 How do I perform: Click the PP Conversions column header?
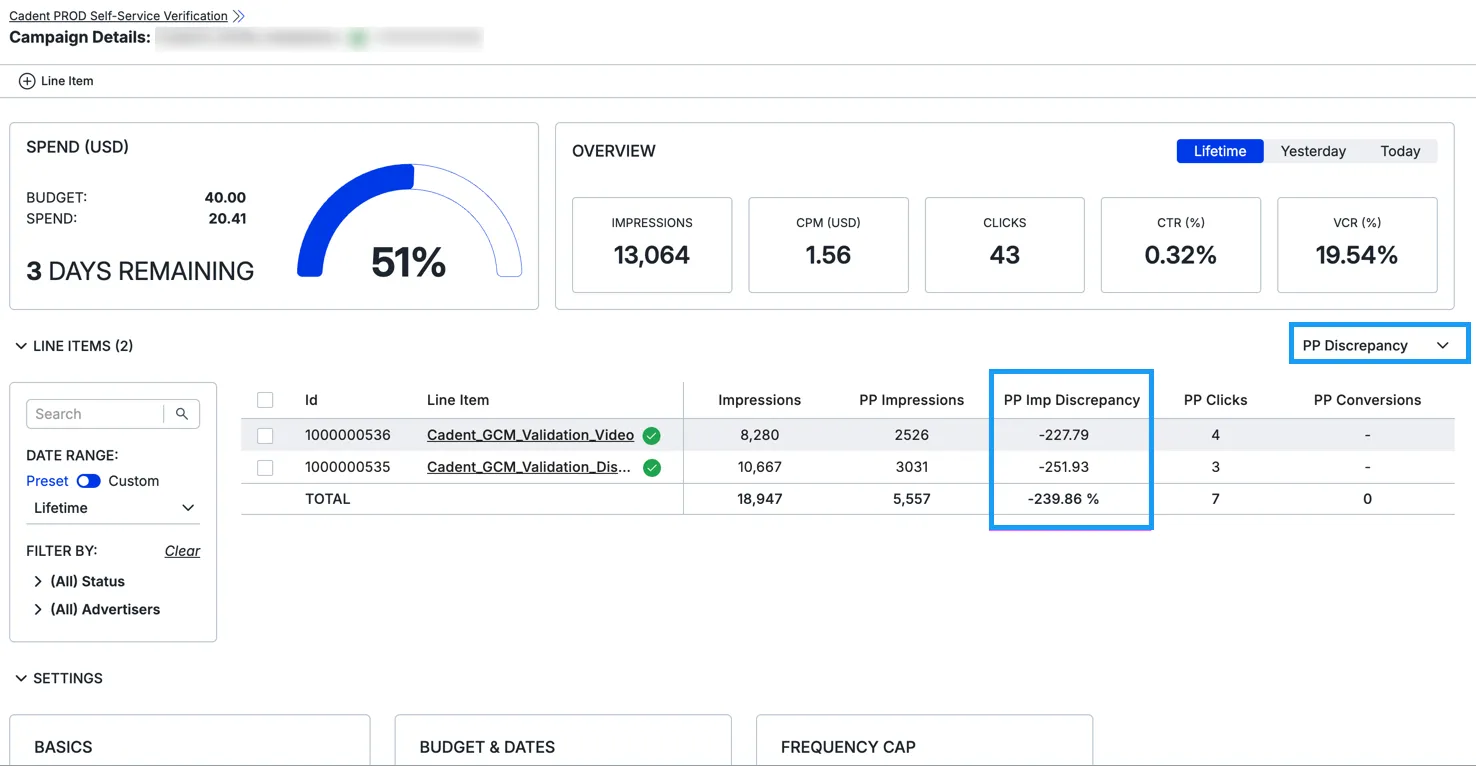[x=1367, y=400]
